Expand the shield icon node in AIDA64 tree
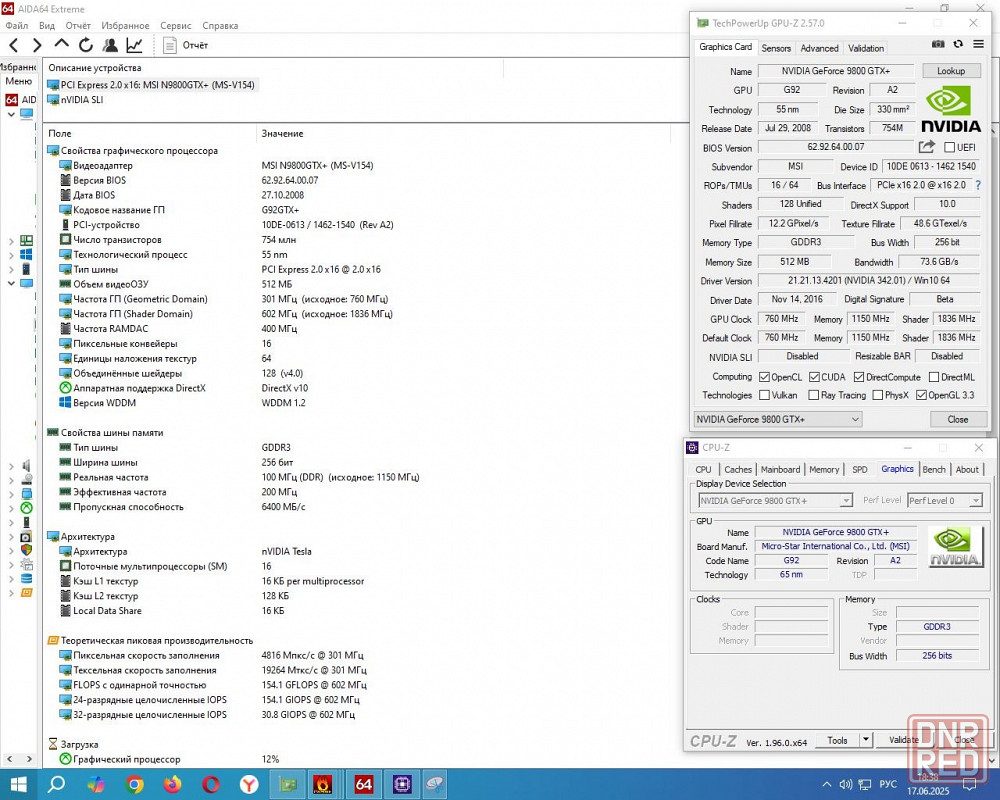The image size is (1000, 800). 11,551
